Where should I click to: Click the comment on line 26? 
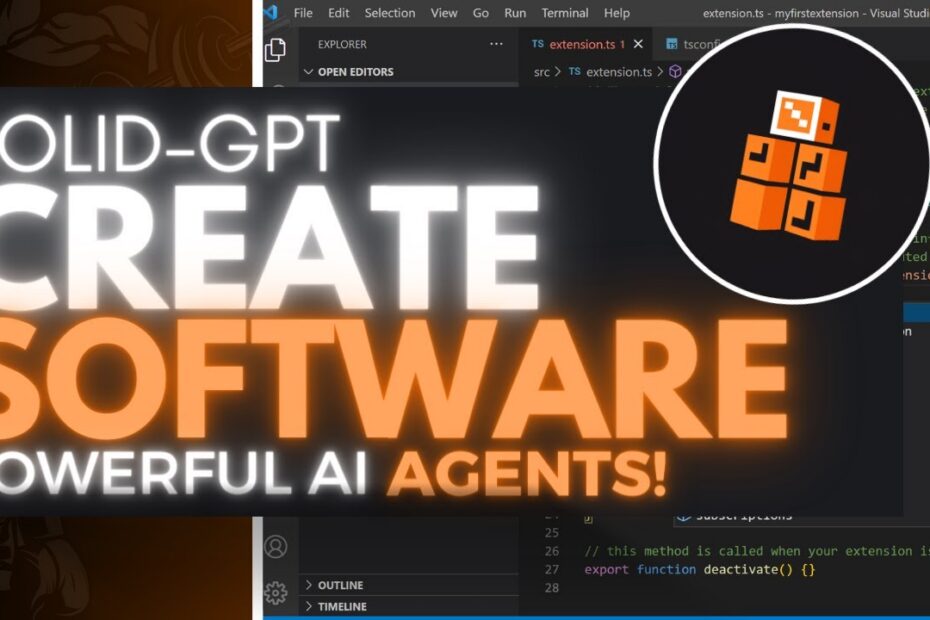point(757,551)
